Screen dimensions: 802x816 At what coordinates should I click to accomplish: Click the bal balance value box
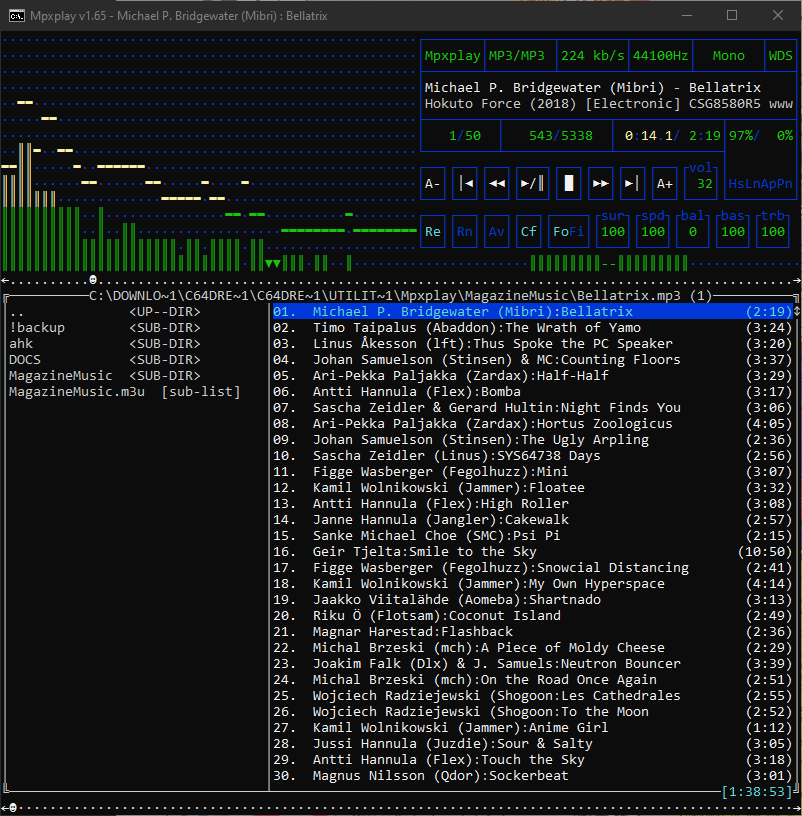[x=693, y=232]
